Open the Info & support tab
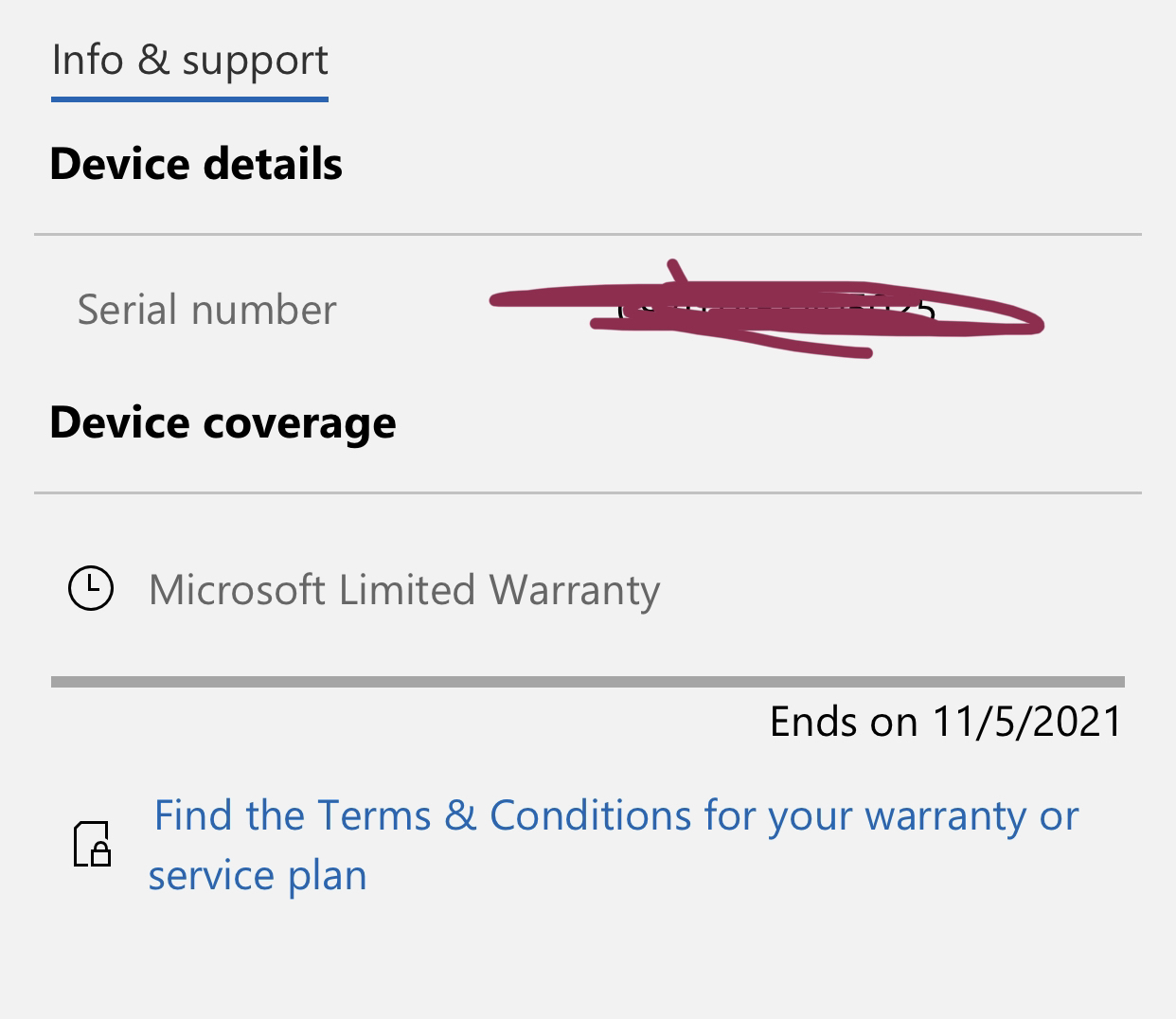The width and height of the screenshot is (1176, 1019). (x=189, y=61)
